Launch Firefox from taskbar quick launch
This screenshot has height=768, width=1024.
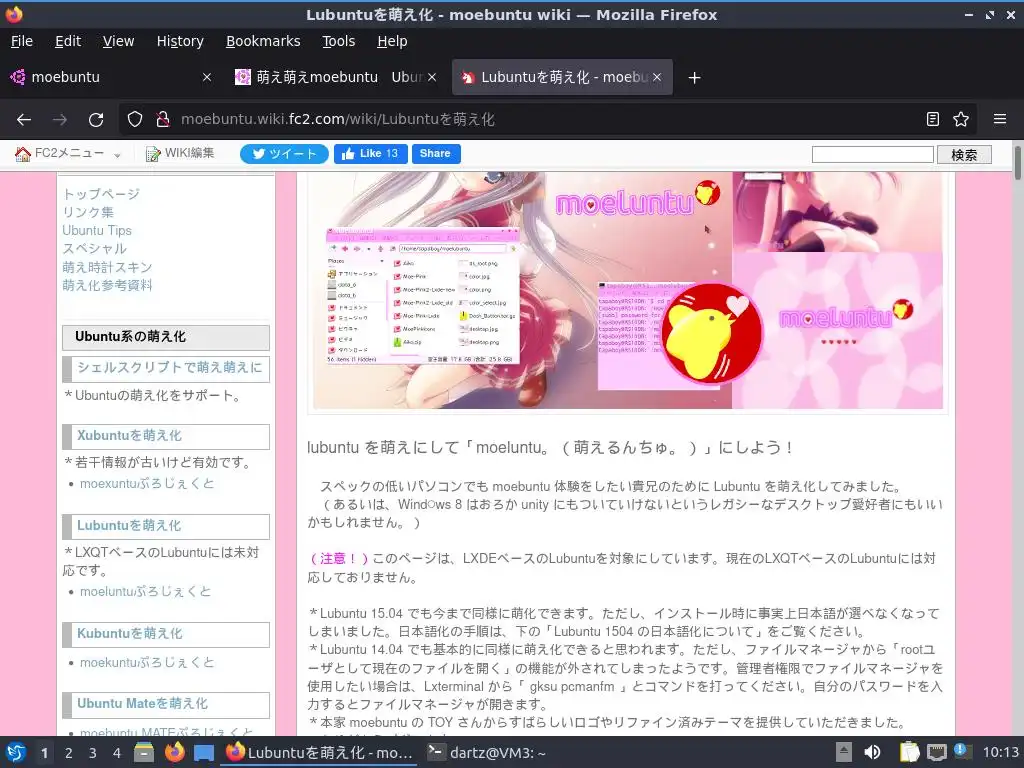174,752
